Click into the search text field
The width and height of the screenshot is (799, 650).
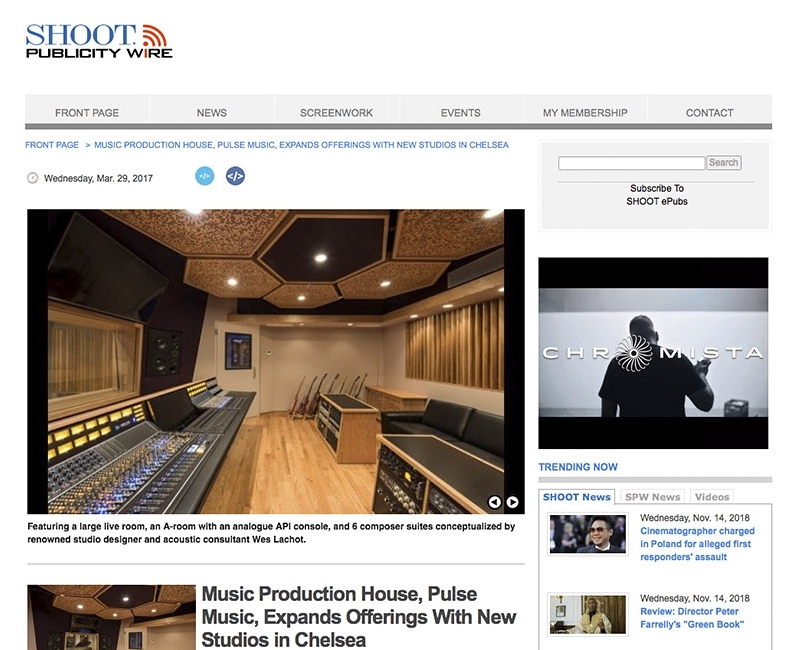pos(631,163)
